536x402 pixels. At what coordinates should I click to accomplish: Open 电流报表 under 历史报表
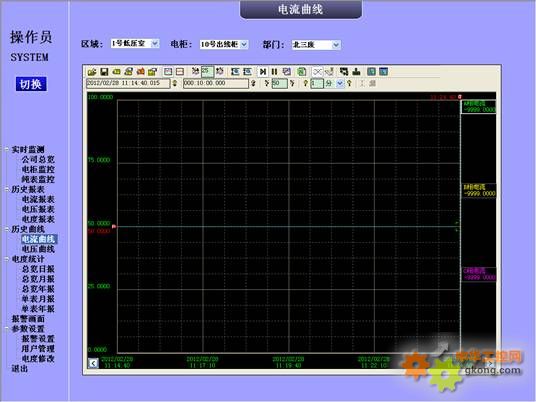pyautogui.click(x=38, y=199)
